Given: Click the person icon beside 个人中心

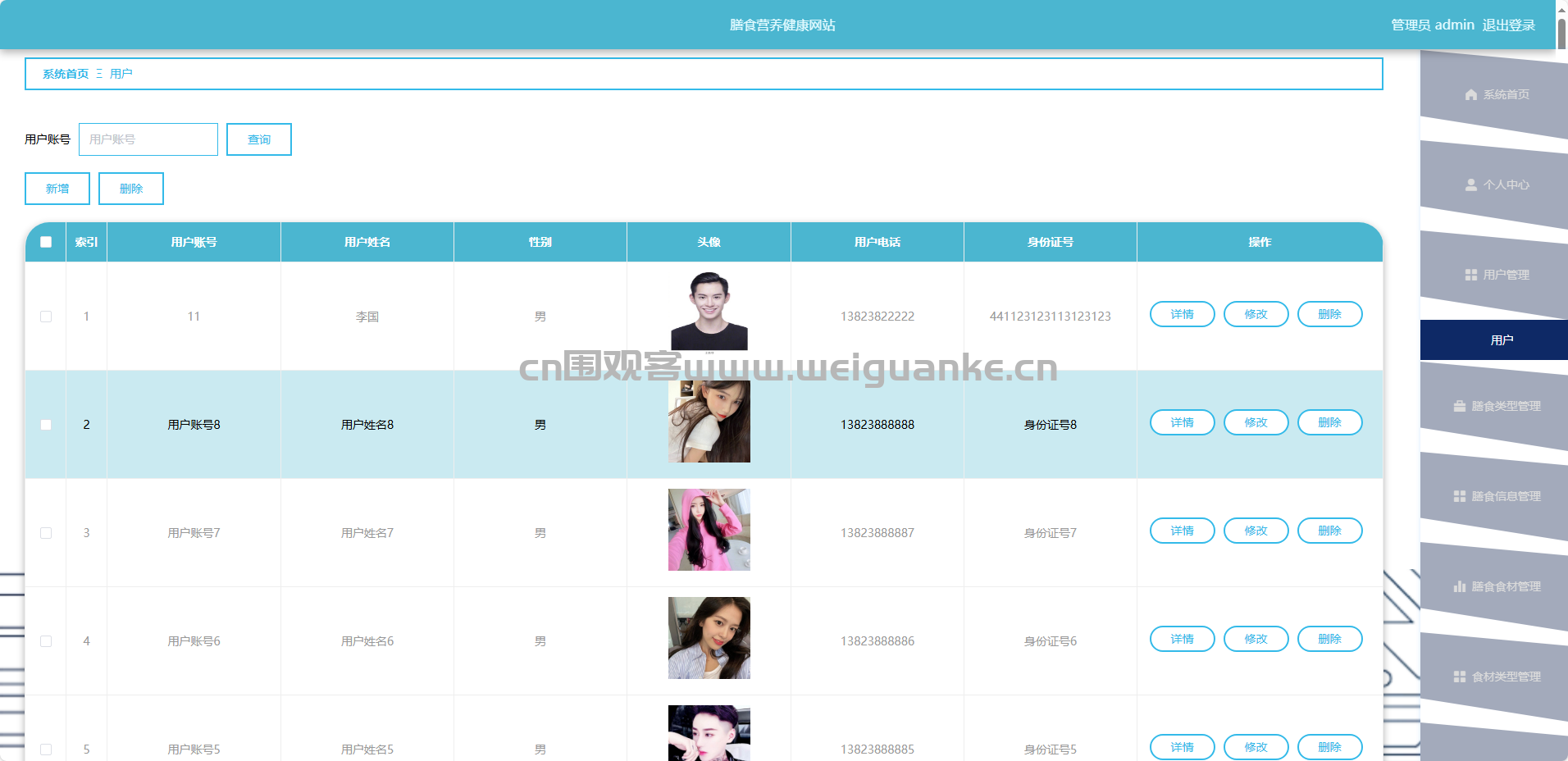Looking at the screenshot, I should pyautogui.click(x=1471, y=185).
